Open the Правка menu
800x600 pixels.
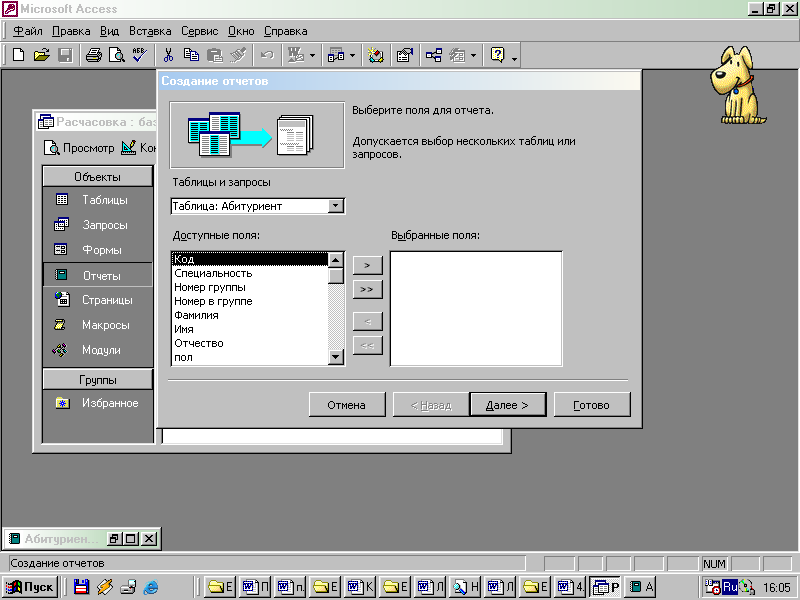(x=71, y=31)
